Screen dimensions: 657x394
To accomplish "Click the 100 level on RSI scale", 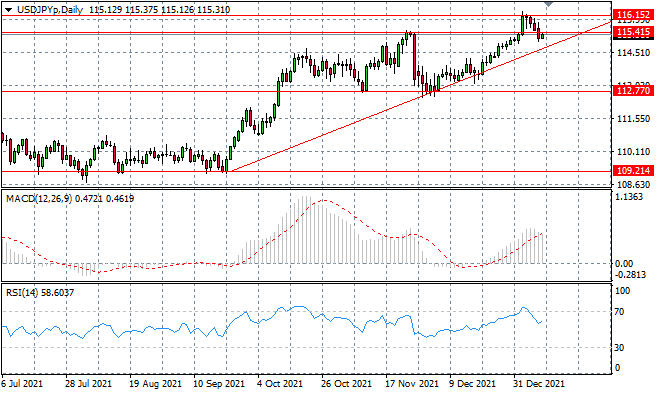I will pyautogui.click(x=622, y=291).
